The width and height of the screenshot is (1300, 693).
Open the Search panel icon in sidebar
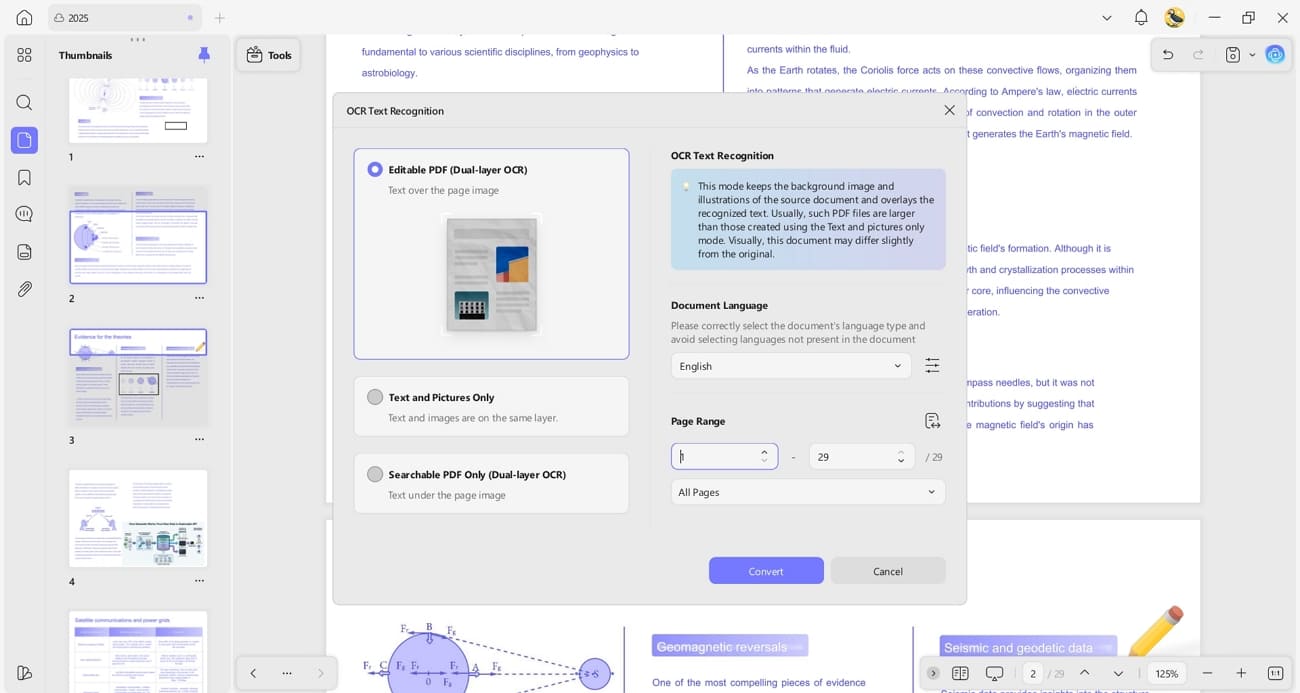[24, 103]
